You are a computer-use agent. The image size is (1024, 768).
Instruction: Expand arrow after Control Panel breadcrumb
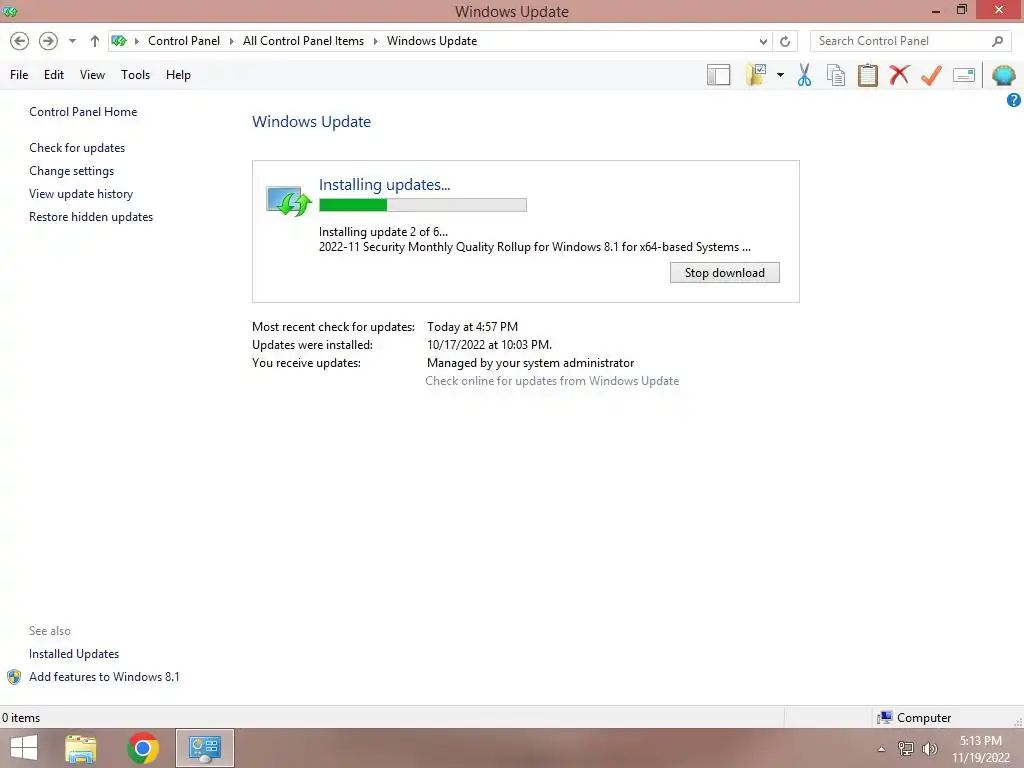pos(232,41)
